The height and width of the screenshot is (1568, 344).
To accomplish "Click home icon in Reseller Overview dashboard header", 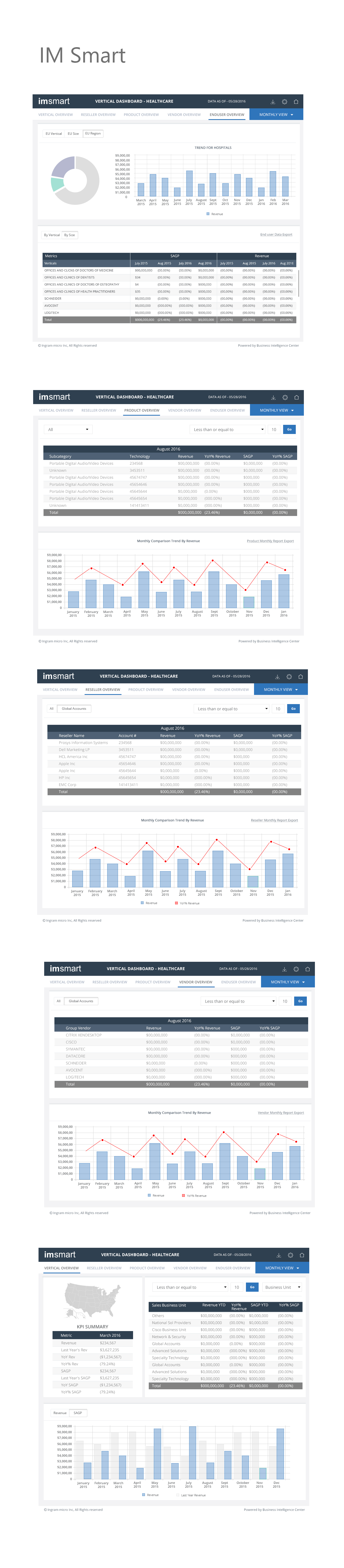I will (301, 677).
